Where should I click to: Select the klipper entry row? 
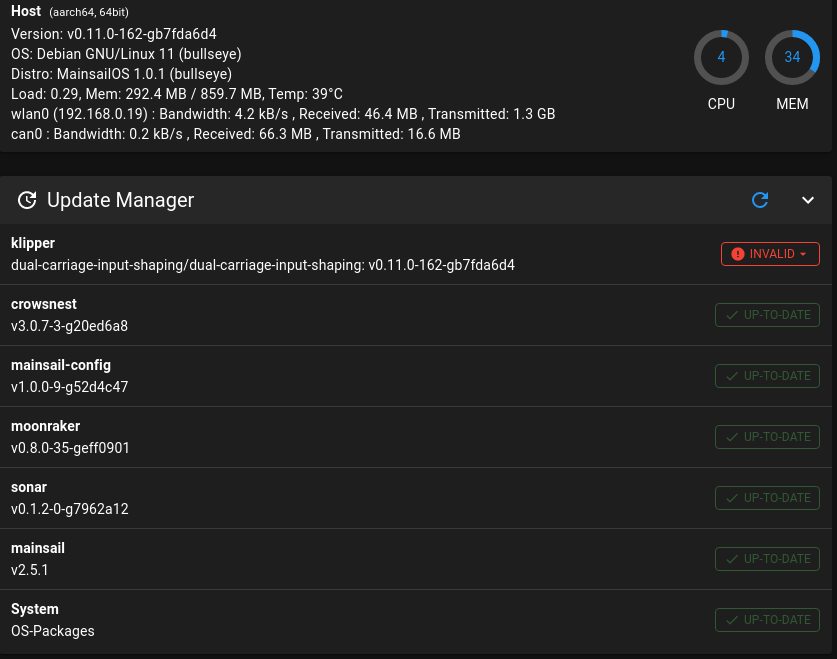pyautogui.click(x=350, y=253)
